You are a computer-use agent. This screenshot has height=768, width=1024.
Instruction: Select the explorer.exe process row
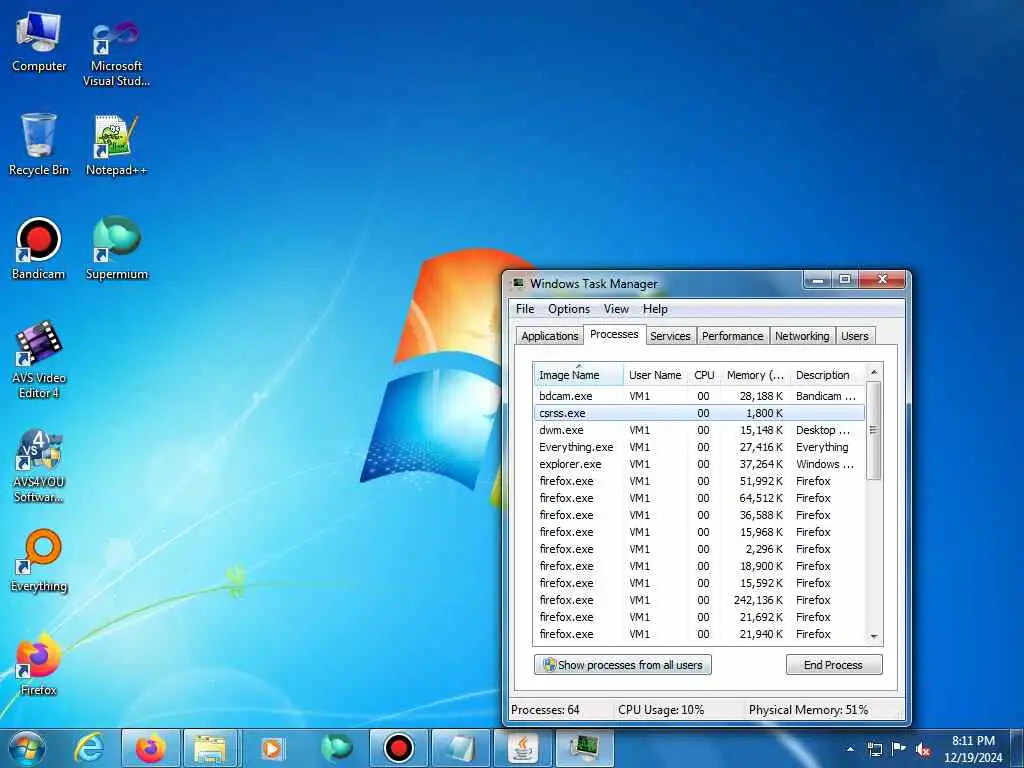(699, 464)
